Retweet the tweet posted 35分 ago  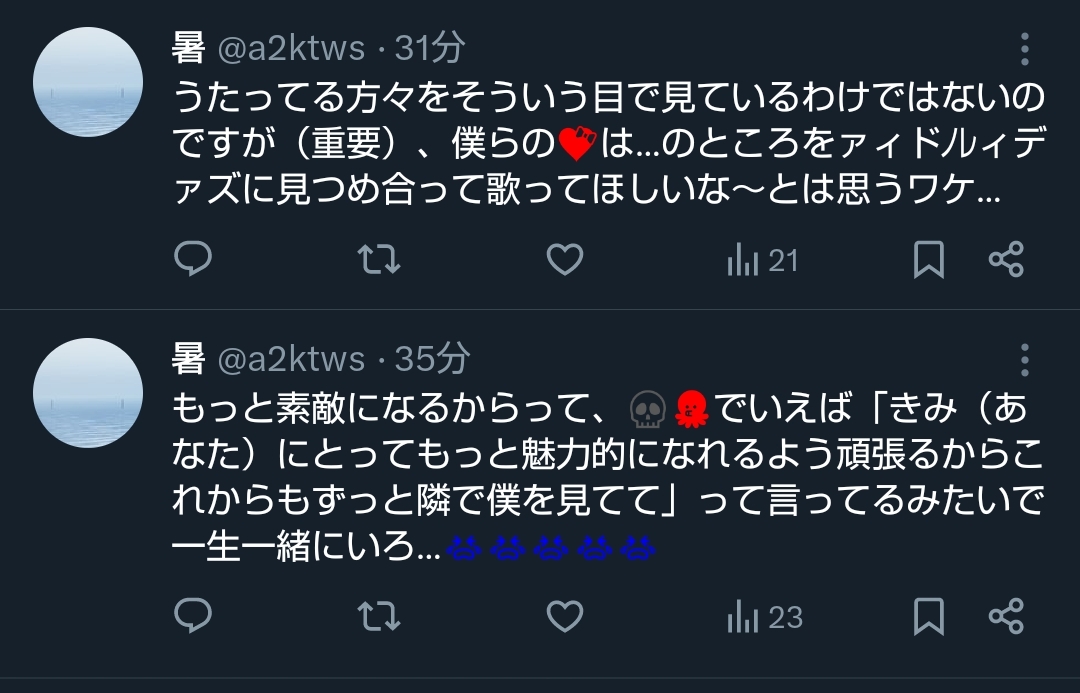point(379,616)
